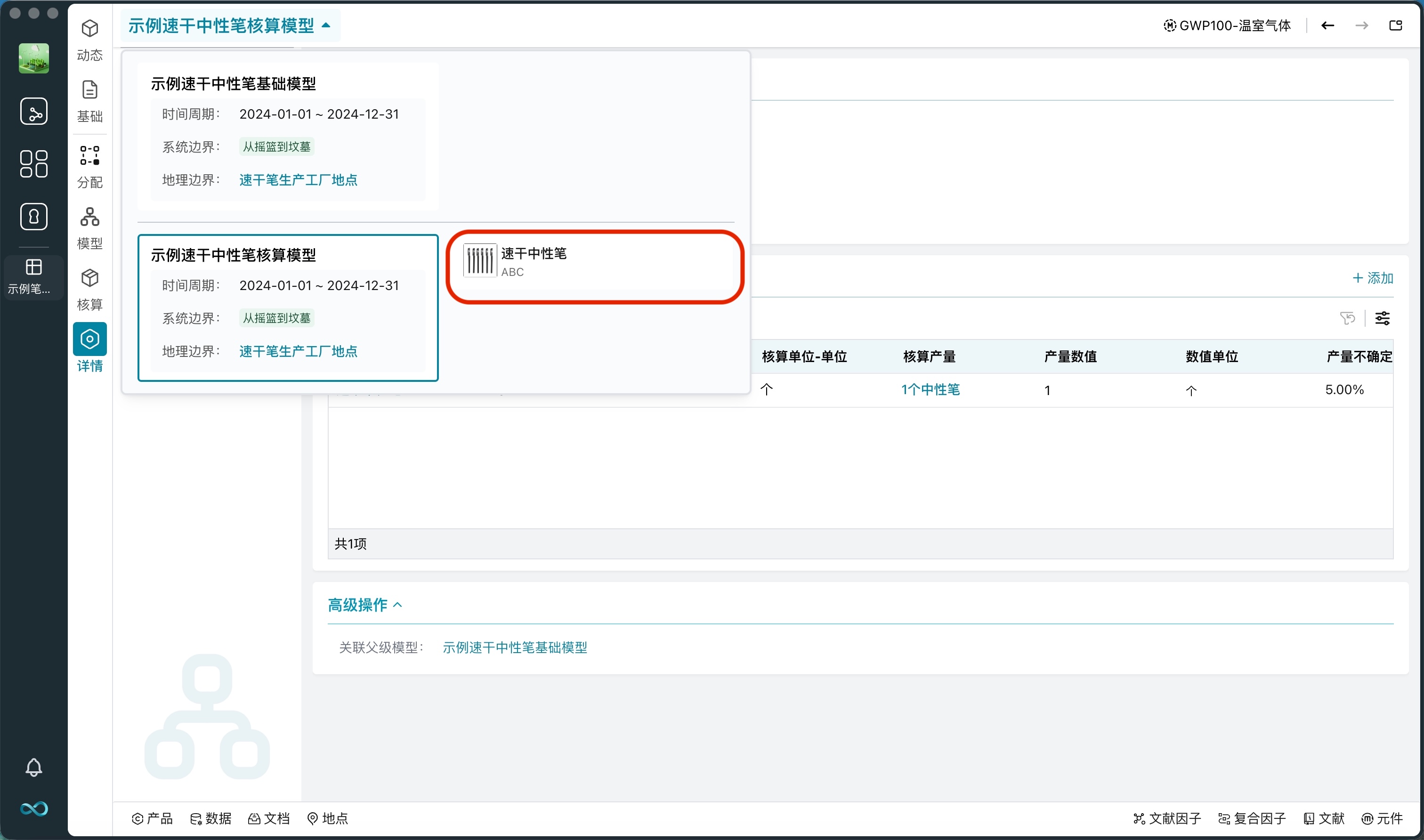1424x840 pixels.
Task: Open the 基础 panel in sidebar
Action: (89, 101)
